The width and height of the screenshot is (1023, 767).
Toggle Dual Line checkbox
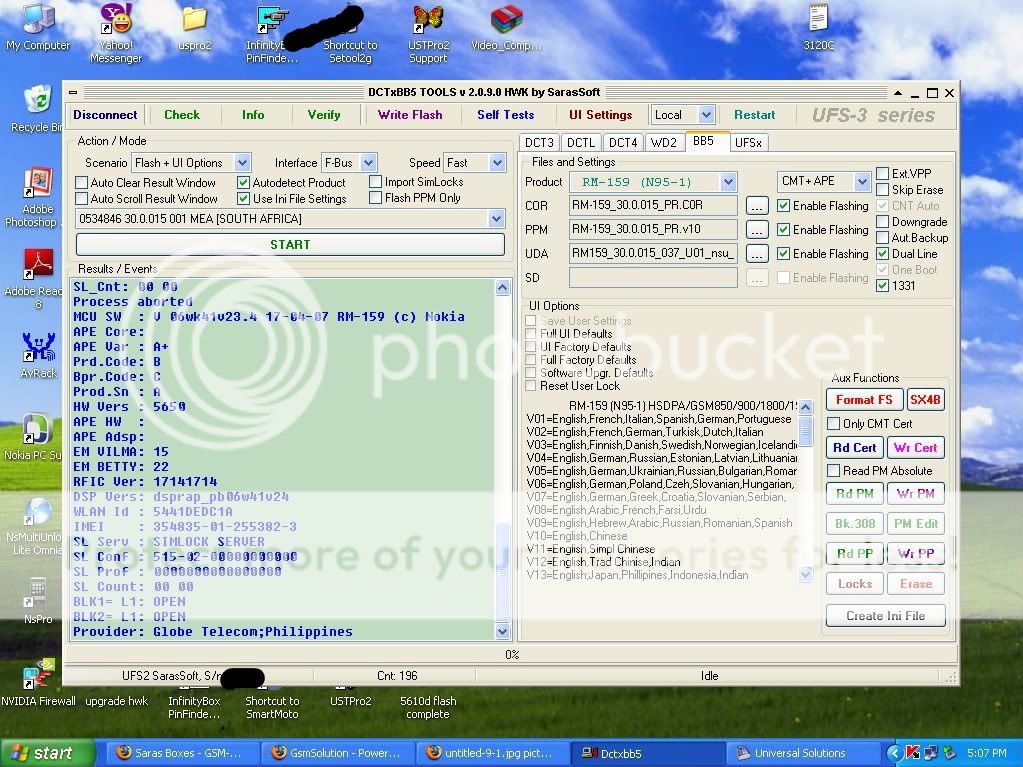tap(882, 254)
